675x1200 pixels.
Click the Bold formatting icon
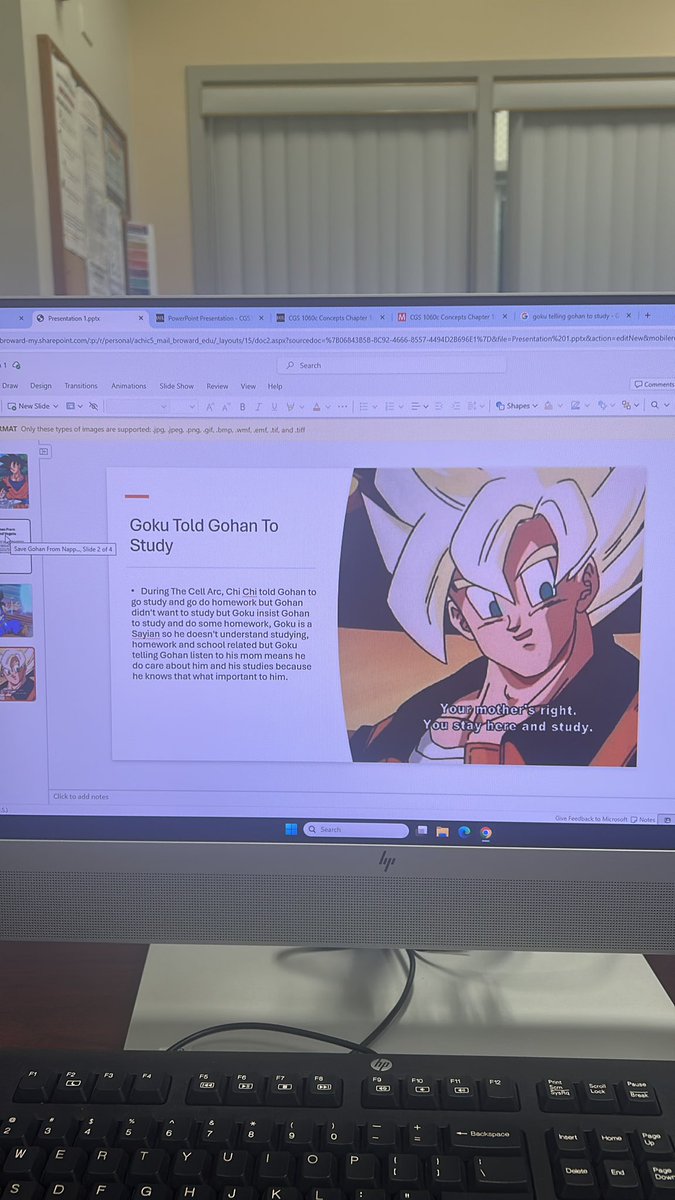(x=242, y=407)
